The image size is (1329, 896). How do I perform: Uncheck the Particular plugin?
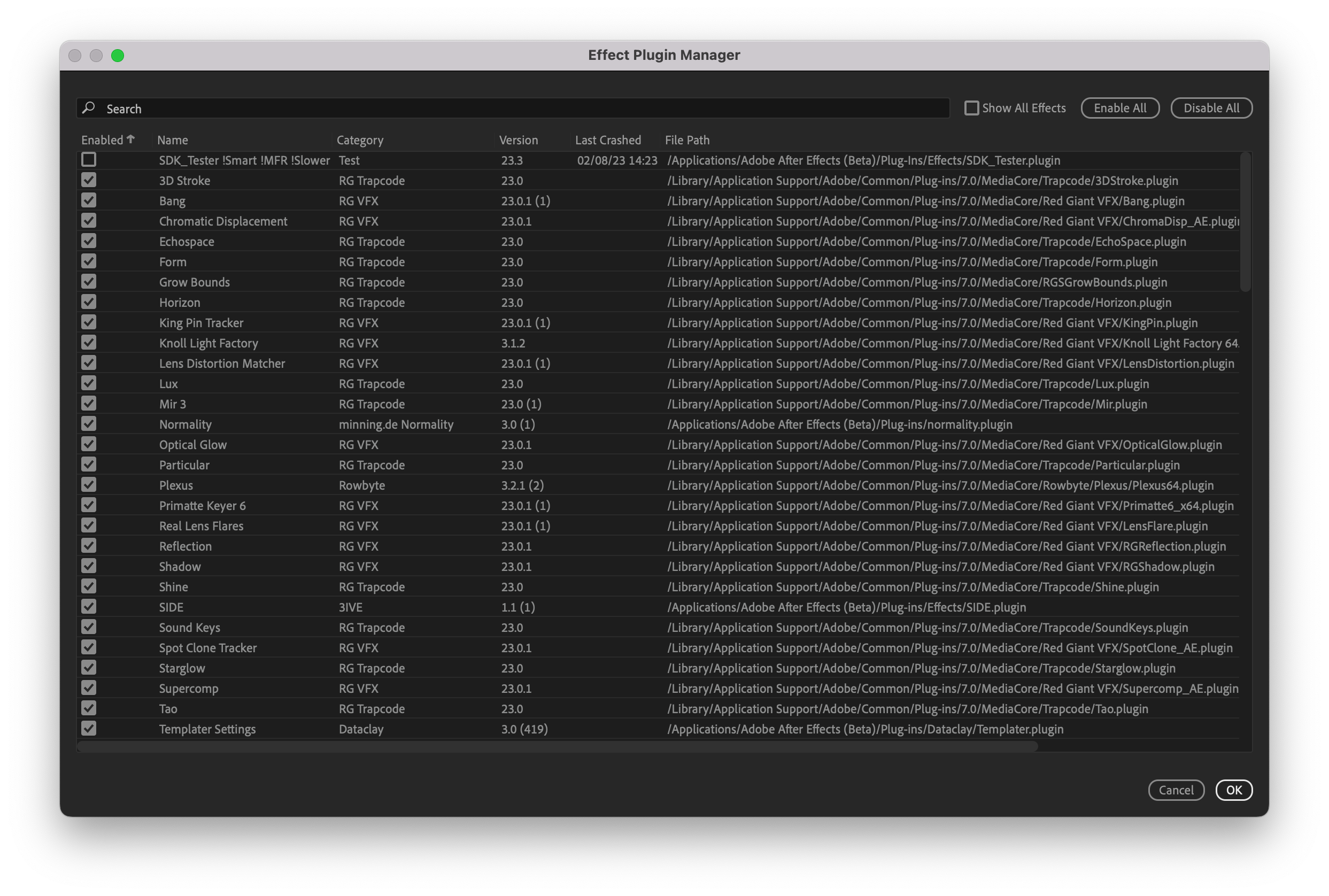pyautogui.click(x=89, y=465)
